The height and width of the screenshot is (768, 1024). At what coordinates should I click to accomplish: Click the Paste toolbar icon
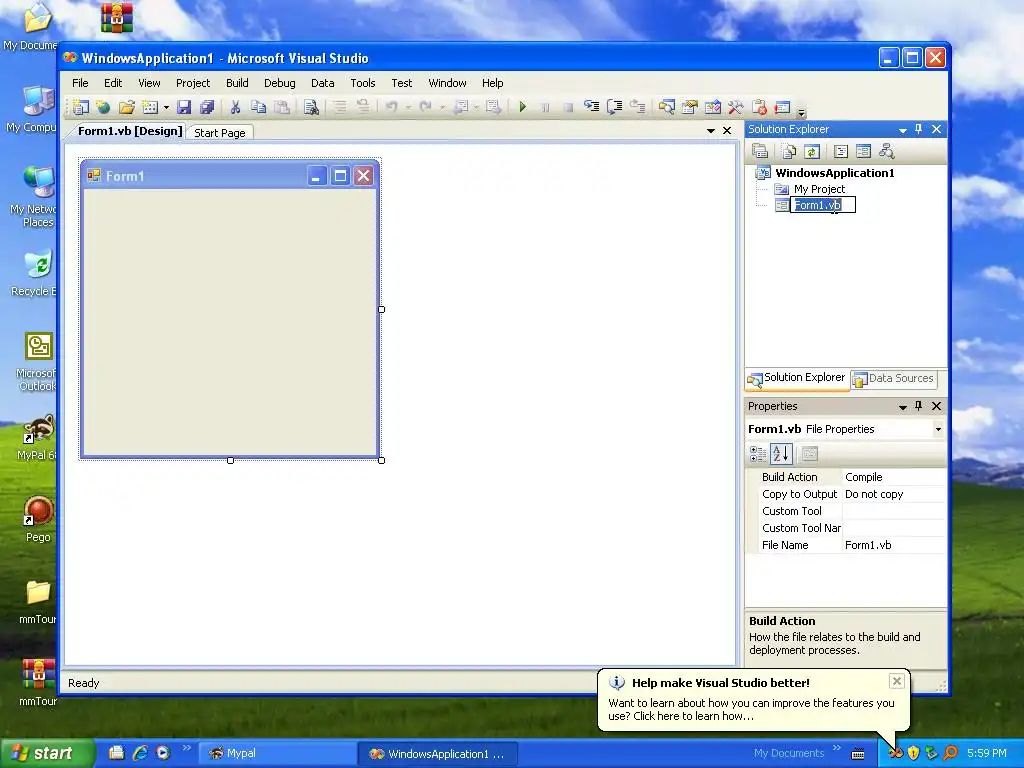281,107
